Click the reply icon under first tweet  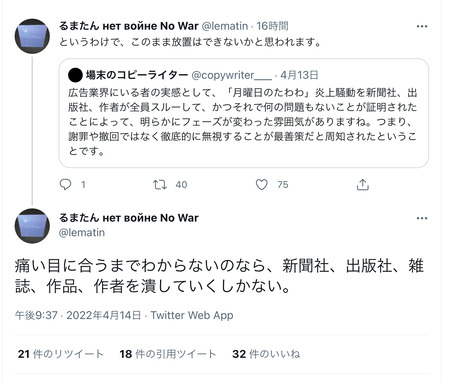(x=65, y=184)
